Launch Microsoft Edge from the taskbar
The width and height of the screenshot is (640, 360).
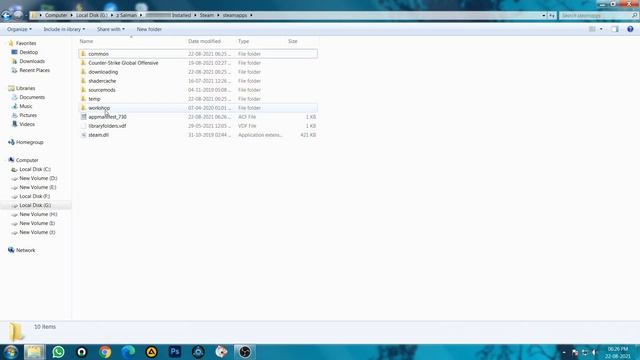point(128,352)
